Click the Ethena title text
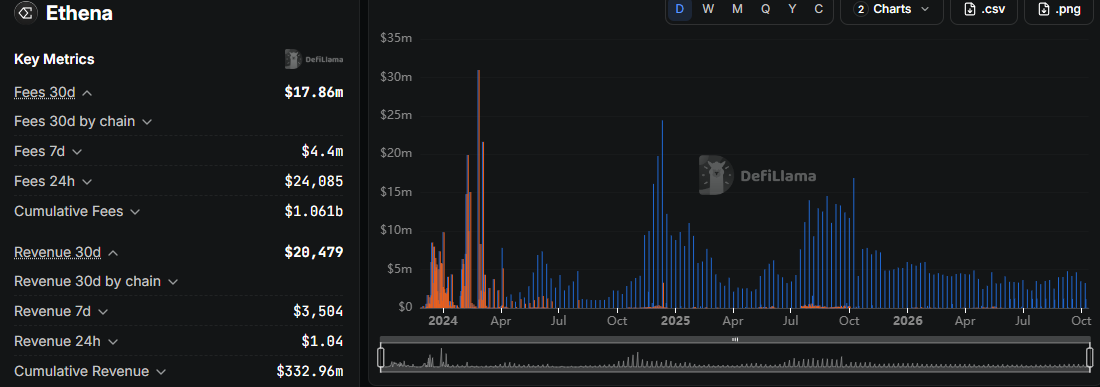 point(79,13)
